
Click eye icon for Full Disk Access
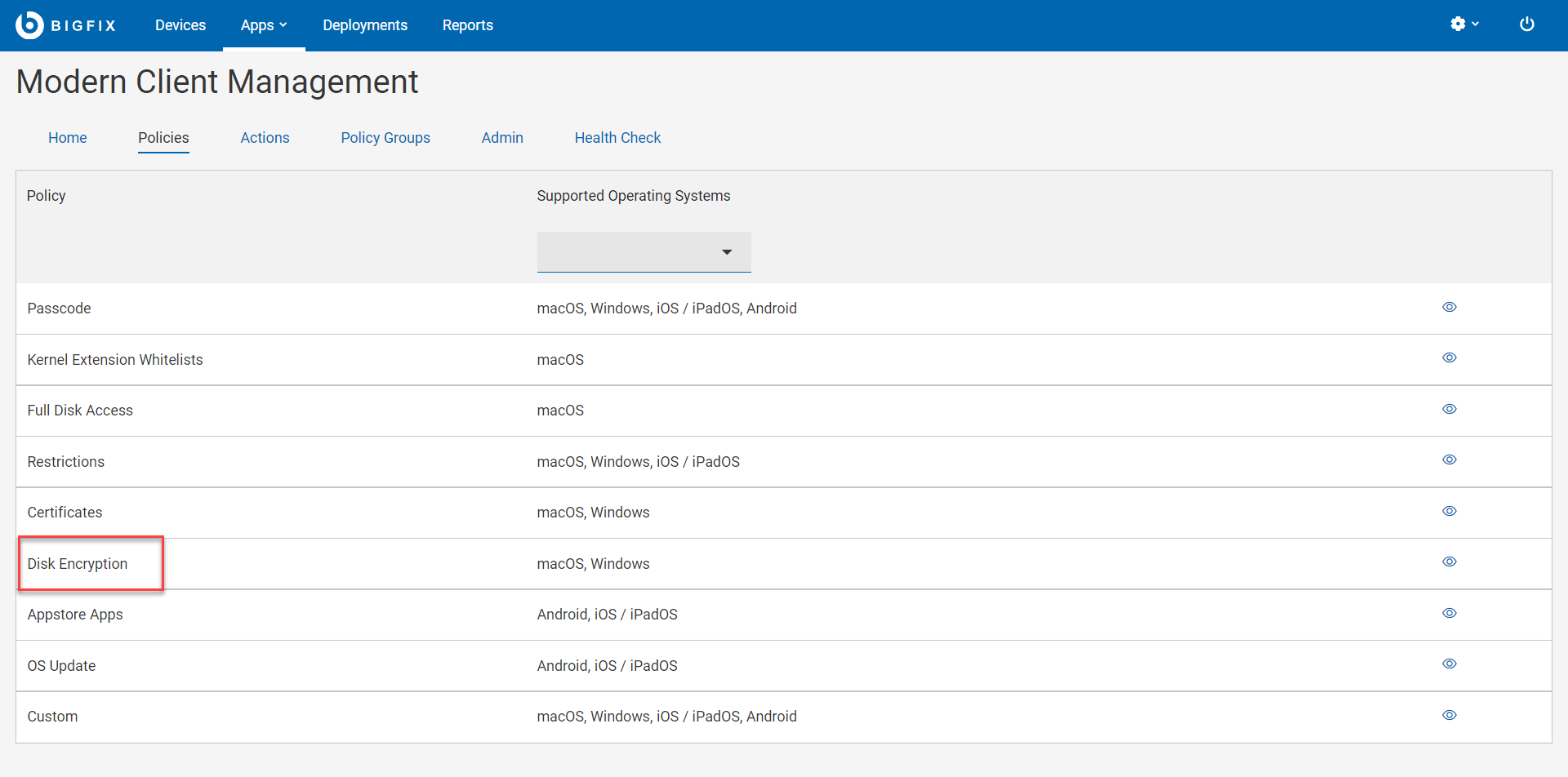click(x=1449, y=410)
